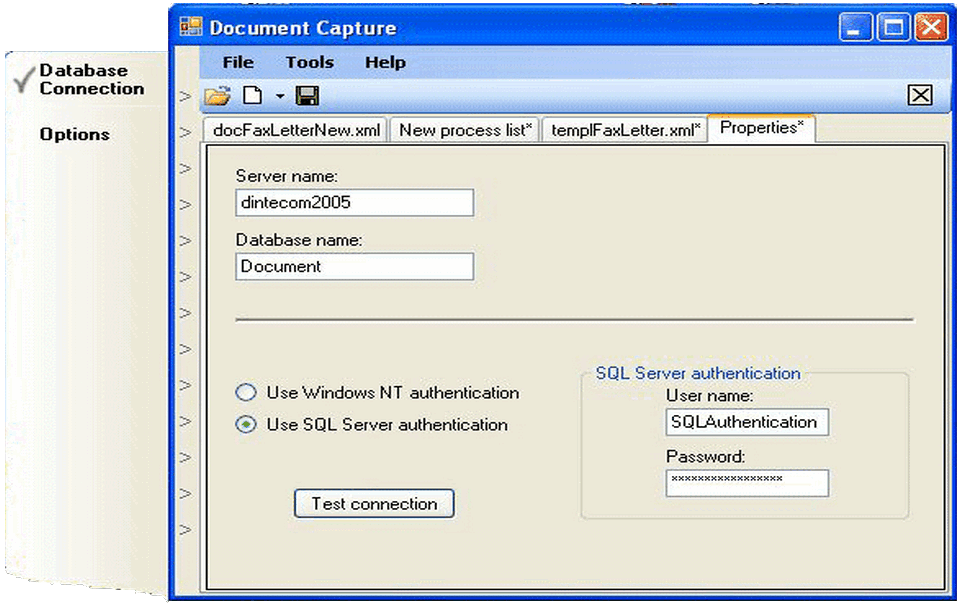Open the File menu

(x=237, y=62)
